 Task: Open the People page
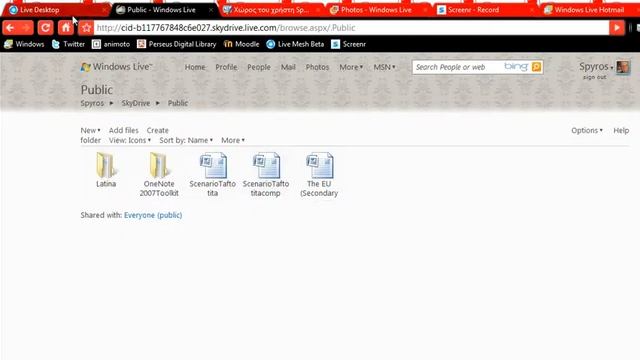pos(259,67)
